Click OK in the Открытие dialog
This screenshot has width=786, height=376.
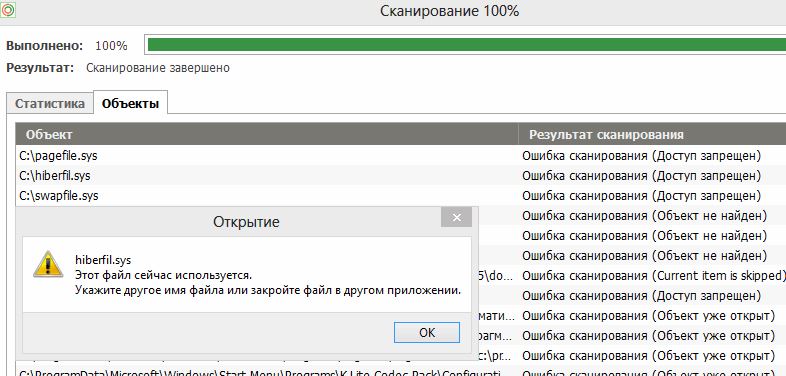(427, 332)
